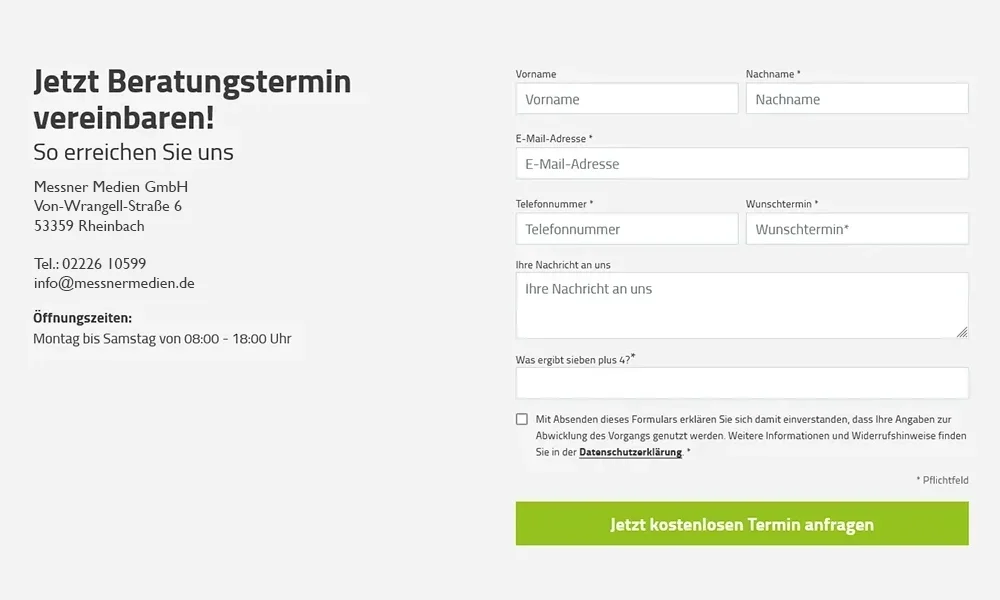
Task: Click the Vorname input field
Action: click(627, 99)
